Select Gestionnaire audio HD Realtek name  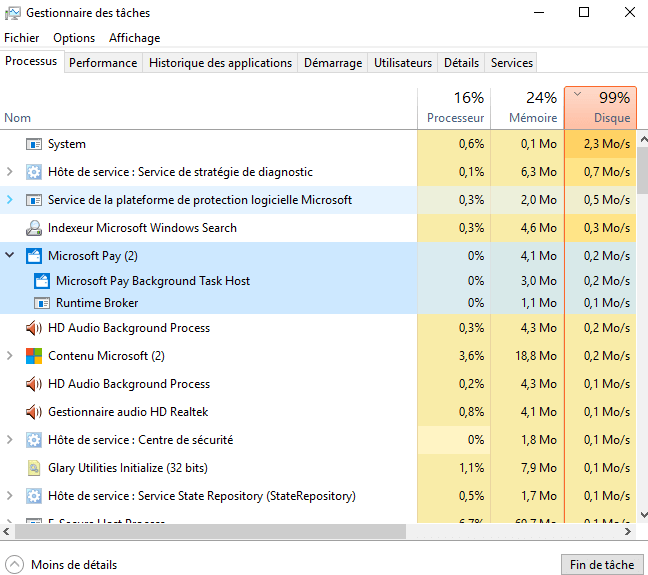(x=128, y=412)
